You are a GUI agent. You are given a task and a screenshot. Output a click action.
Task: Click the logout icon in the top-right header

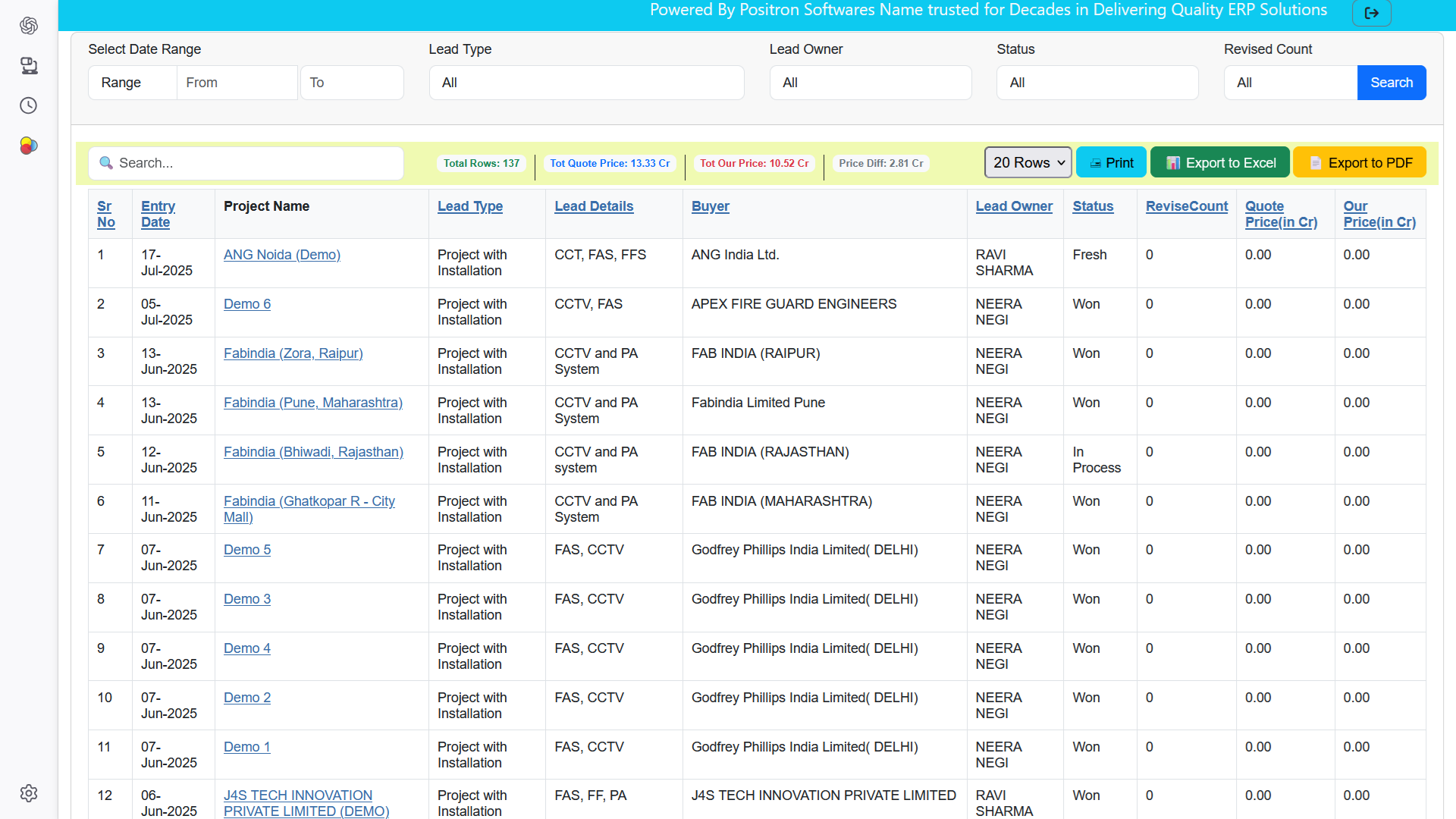pos(1372,12)
